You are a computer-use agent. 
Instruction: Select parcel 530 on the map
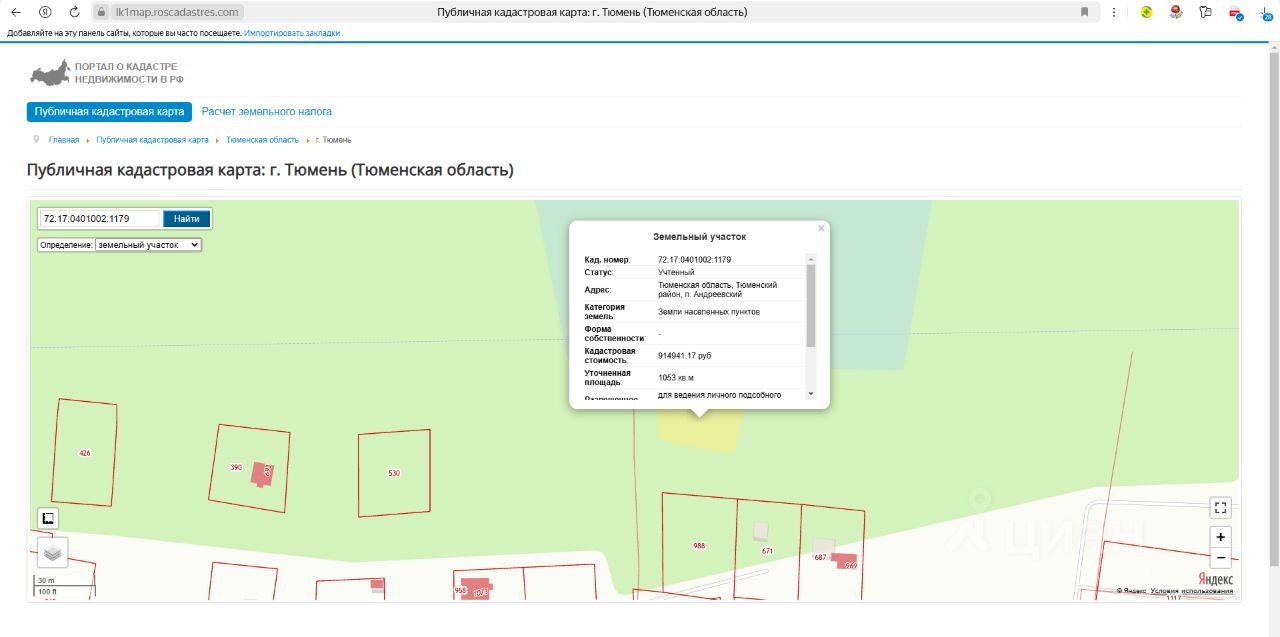pos(394,473)
